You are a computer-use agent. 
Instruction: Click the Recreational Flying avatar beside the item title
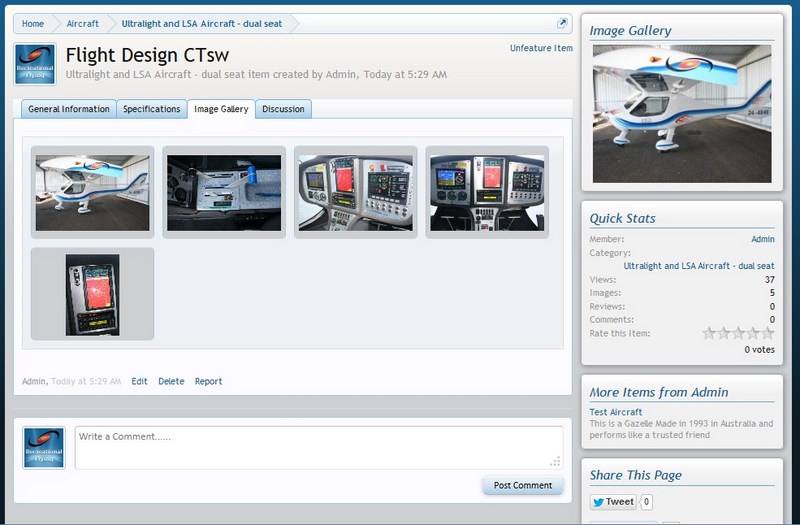[x=35, y=64]
